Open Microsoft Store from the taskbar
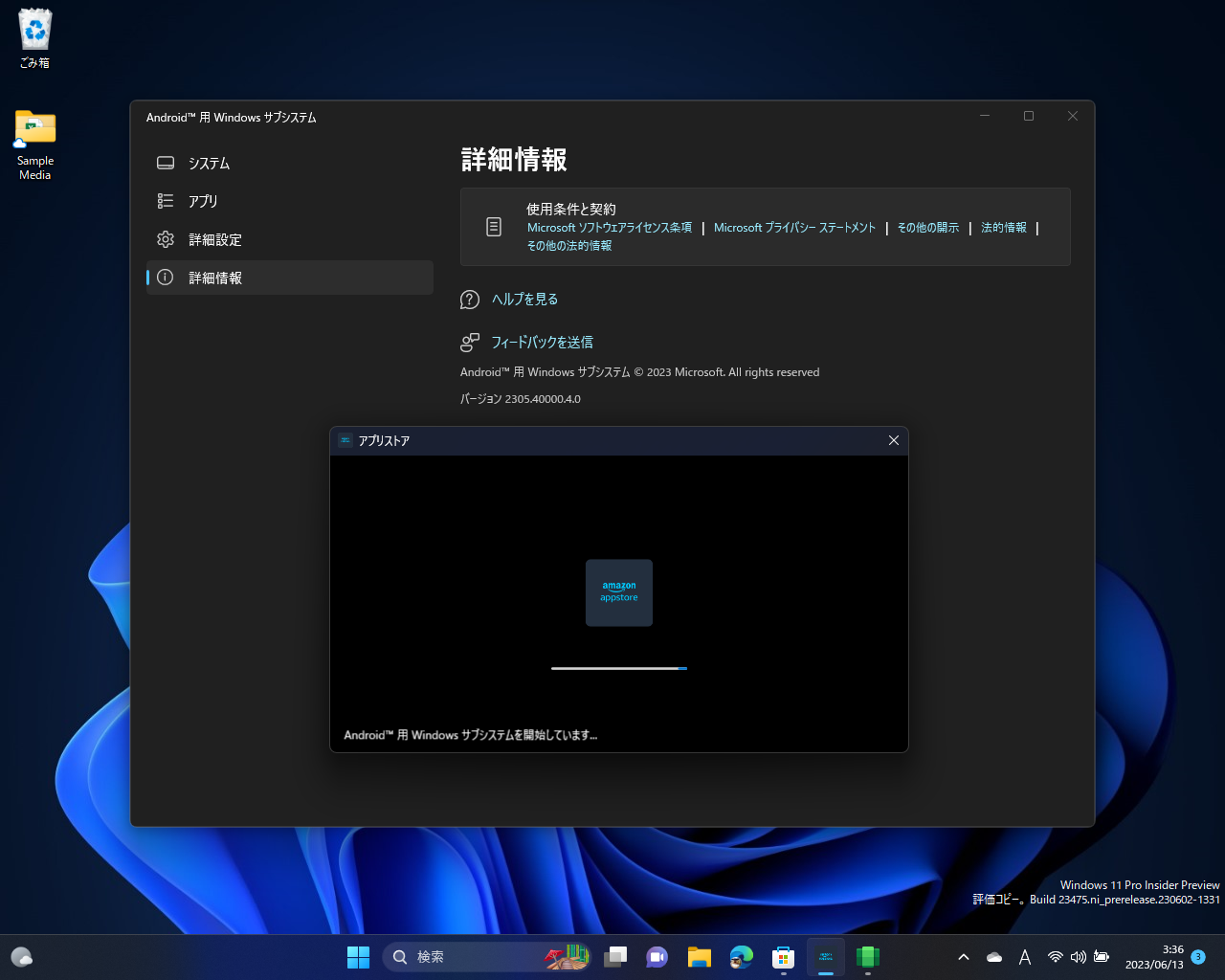 784,956
